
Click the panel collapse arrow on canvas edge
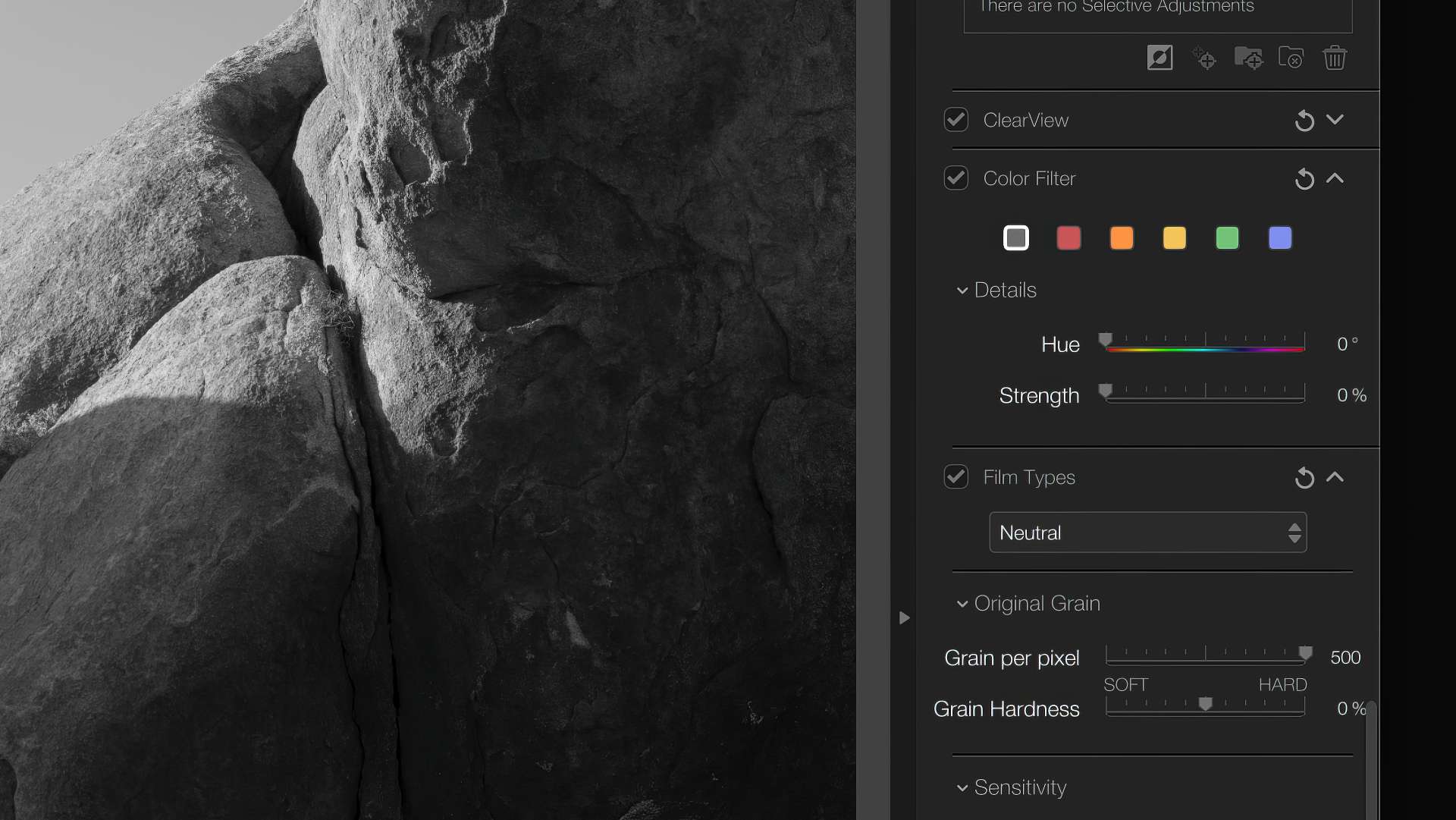904,618
